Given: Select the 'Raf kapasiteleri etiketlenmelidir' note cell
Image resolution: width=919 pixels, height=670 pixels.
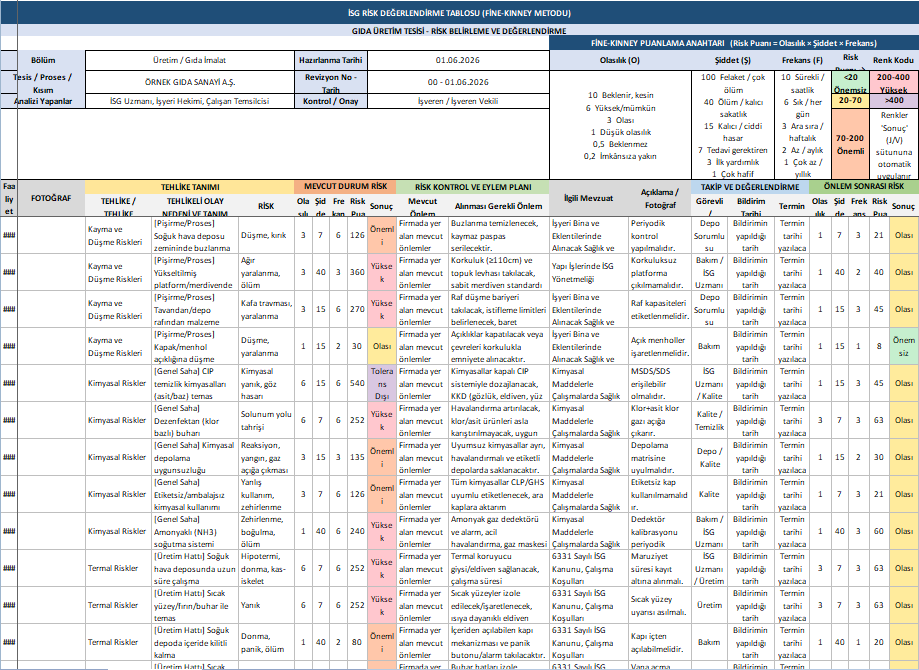Looking at the screenshot, I should 660,309.
